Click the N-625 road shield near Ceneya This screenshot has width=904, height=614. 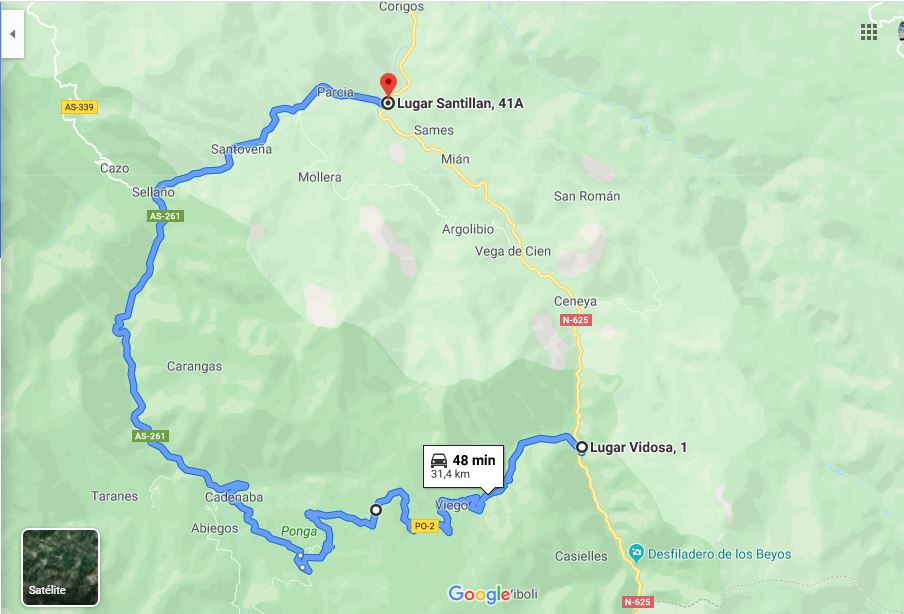[x=575, y=320]
